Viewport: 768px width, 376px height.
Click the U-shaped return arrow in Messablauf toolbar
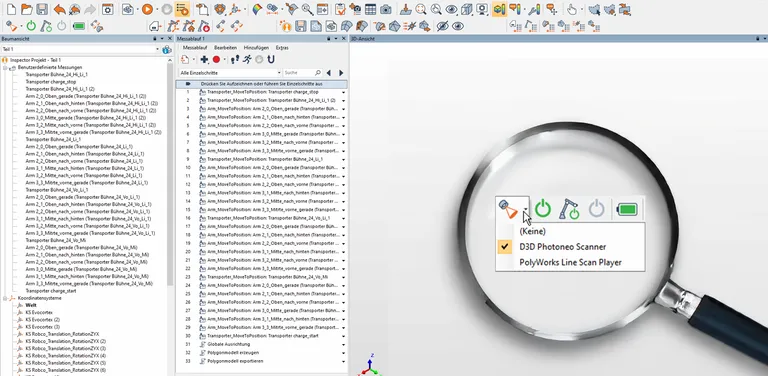[270, 59]
